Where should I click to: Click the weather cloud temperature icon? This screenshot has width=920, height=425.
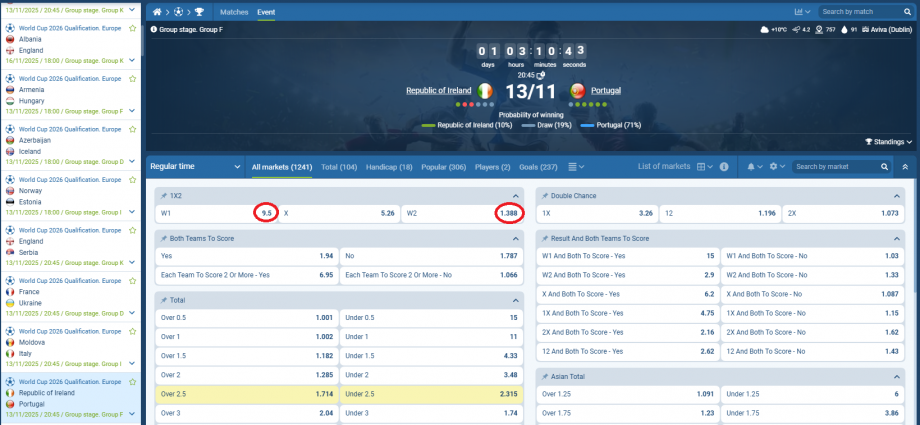pos(765,29)
